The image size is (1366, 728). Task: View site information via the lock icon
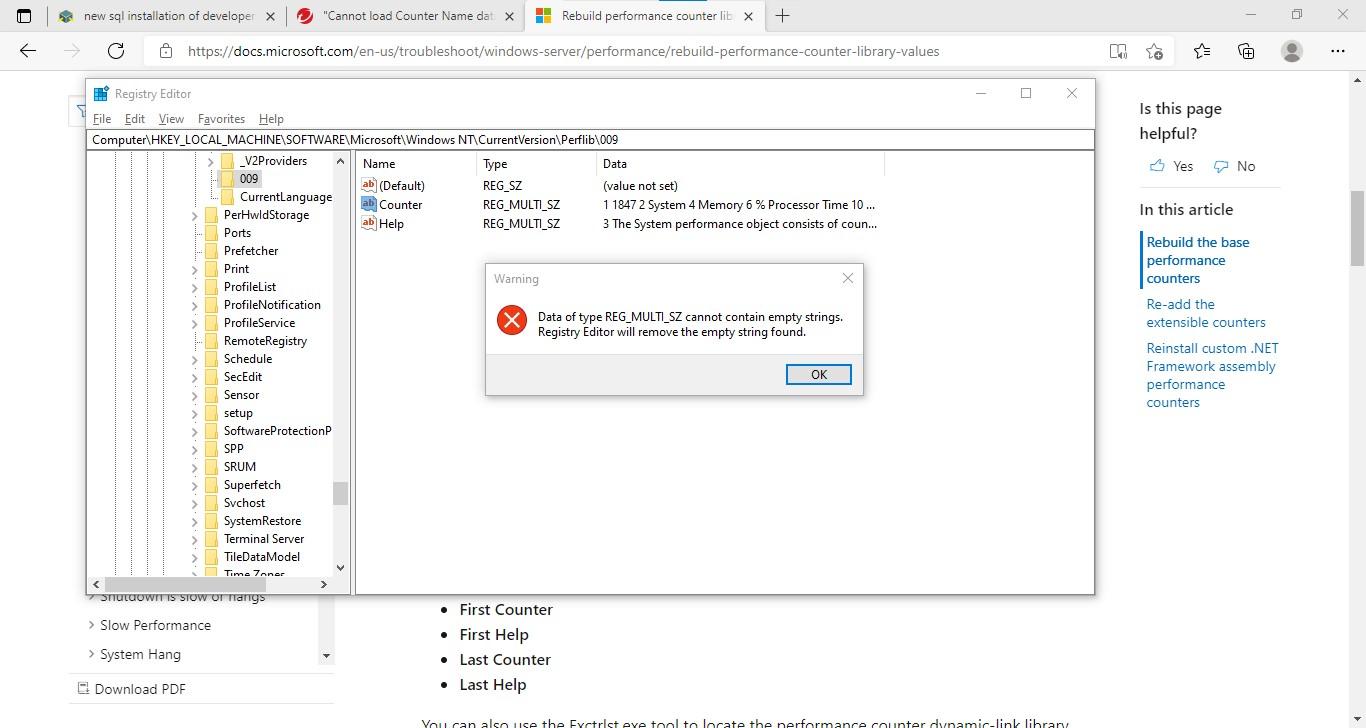pos(166,51)
